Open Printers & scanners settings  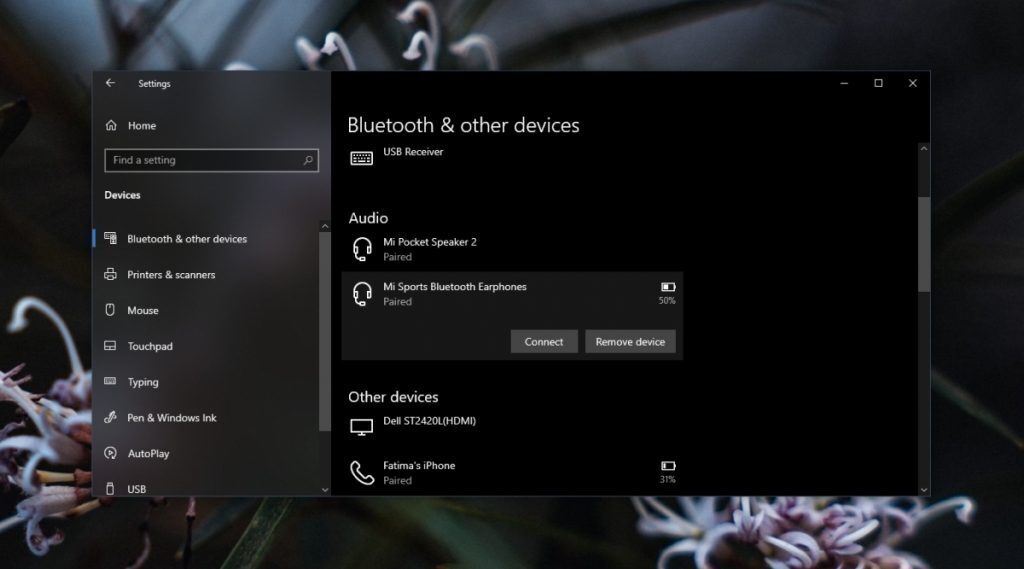(171, 274)
